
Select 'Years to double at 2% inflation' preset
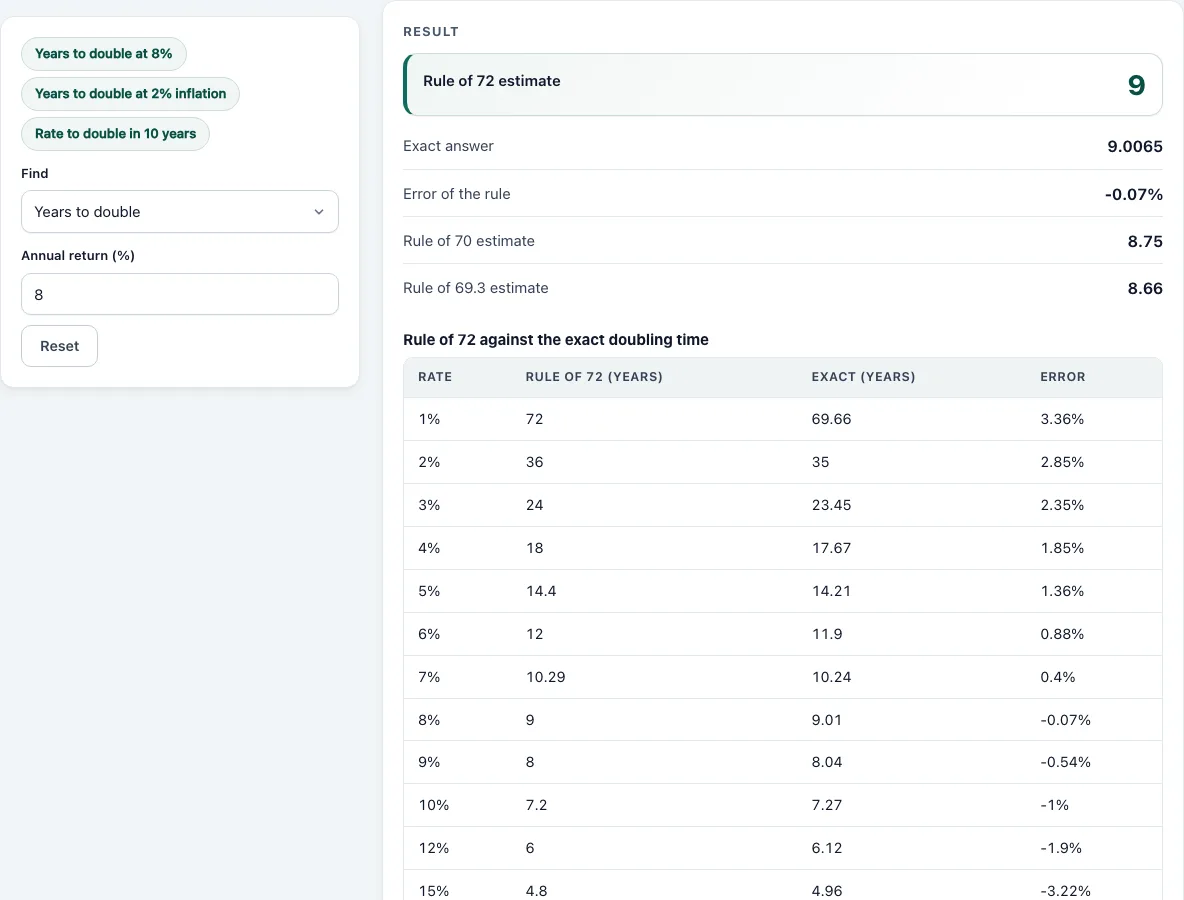[x=130, y=94]
